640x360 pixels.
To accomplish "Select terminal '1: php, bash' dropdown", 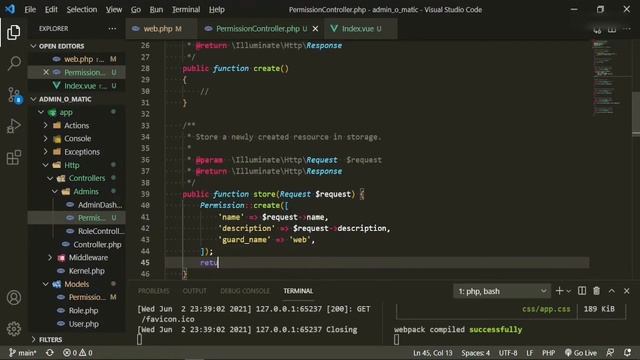I will (502, 291).
